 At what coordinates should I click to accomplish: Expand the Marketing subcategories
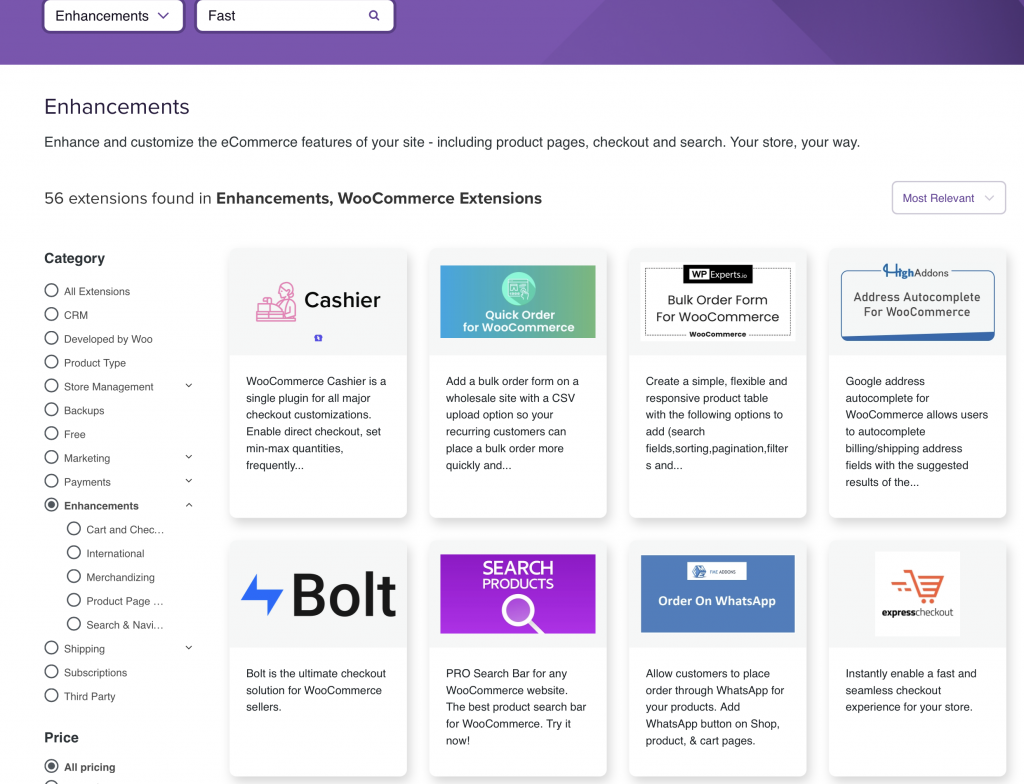coord(189,457)
